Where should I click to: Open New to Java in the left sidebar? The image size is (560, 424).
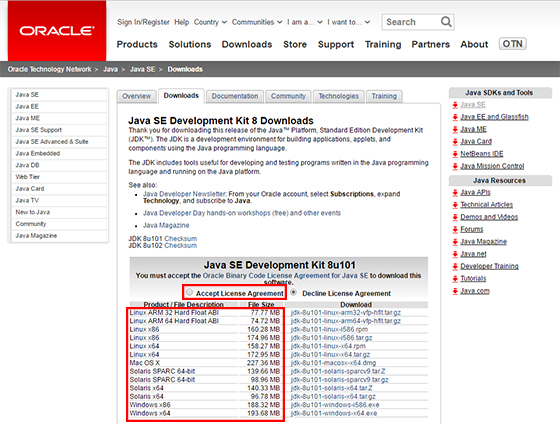coord(59,212)
